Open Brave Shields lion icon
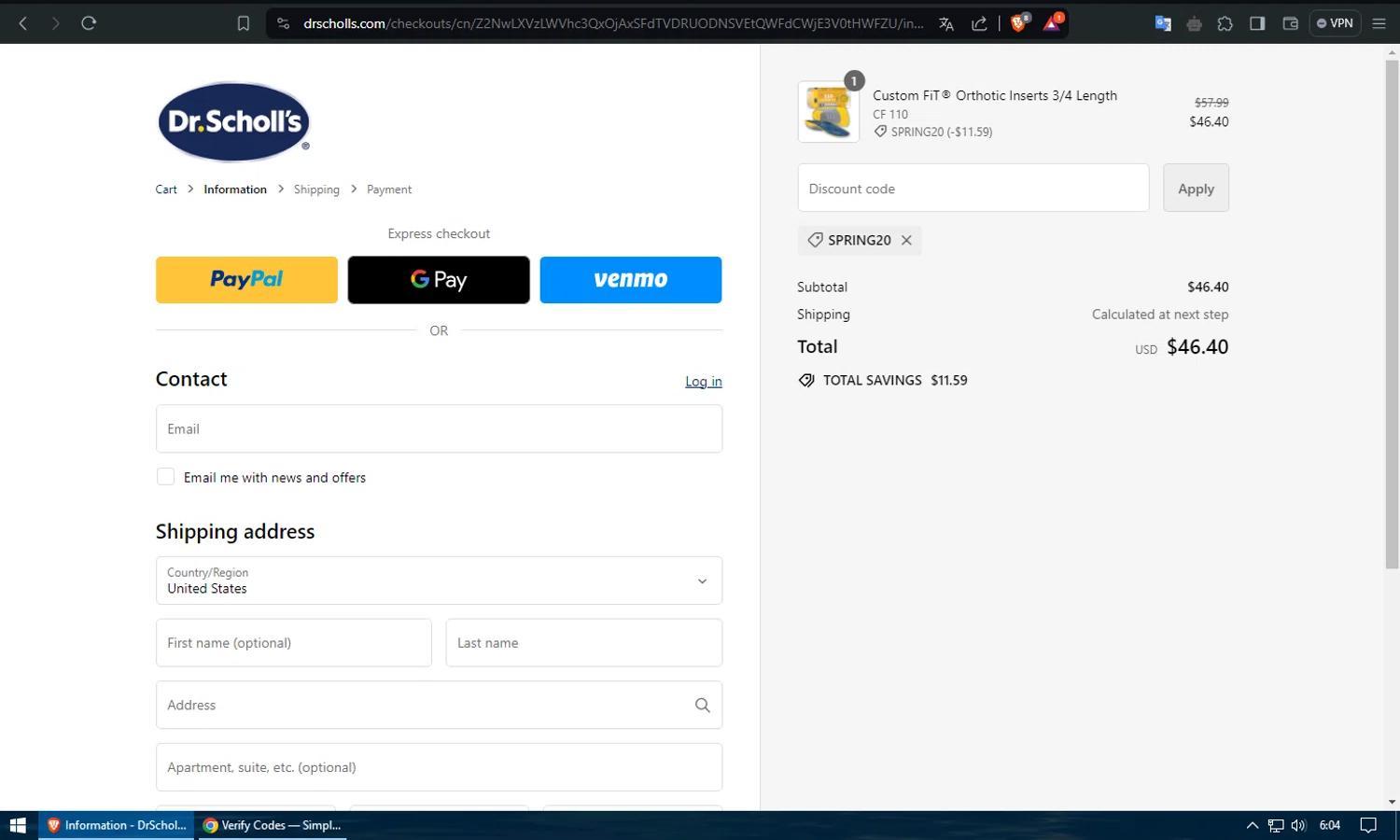1400x840 pixels. (1019, 23)
